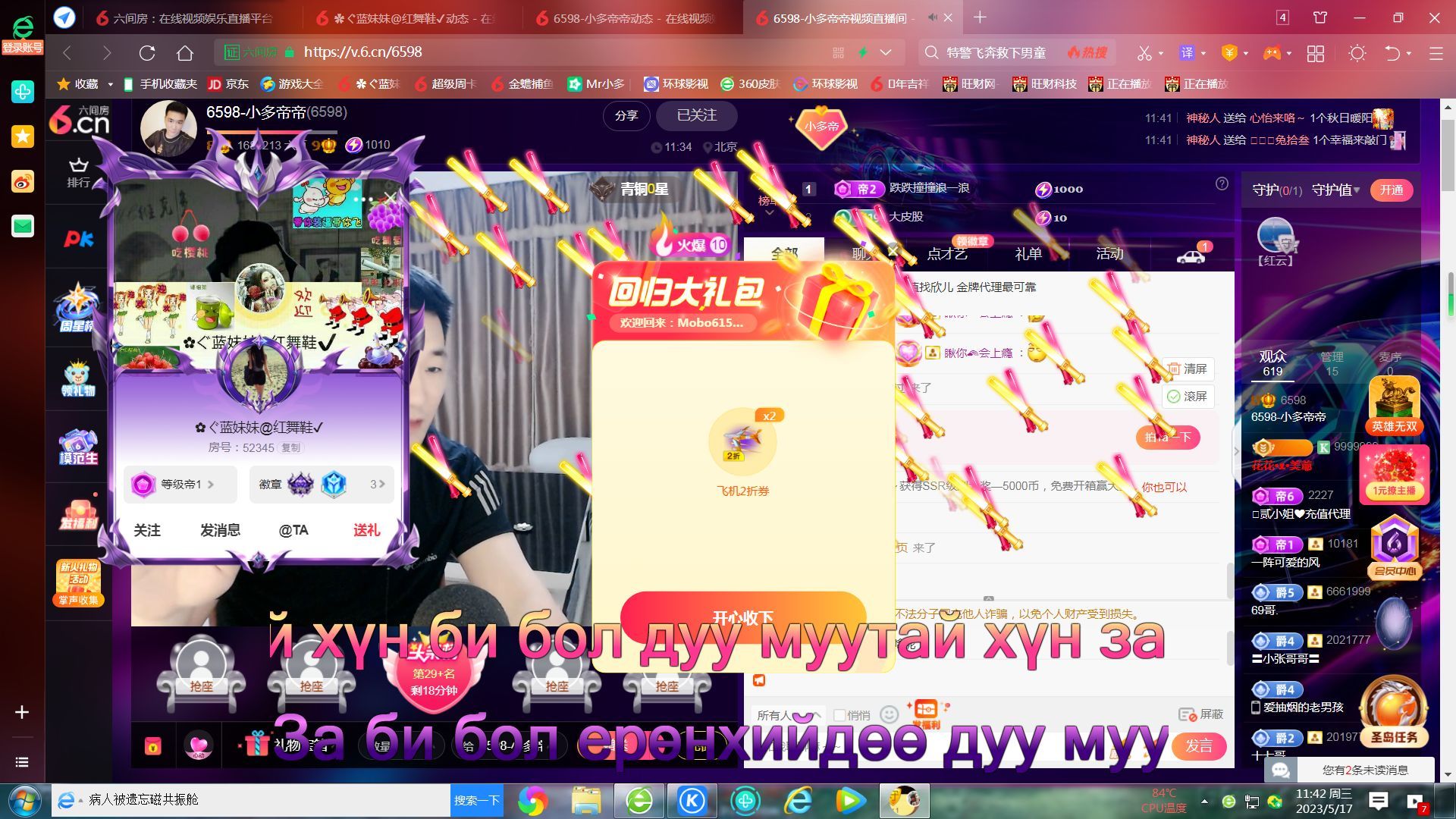Open the help question mark icon

[x=1222, y=184]
